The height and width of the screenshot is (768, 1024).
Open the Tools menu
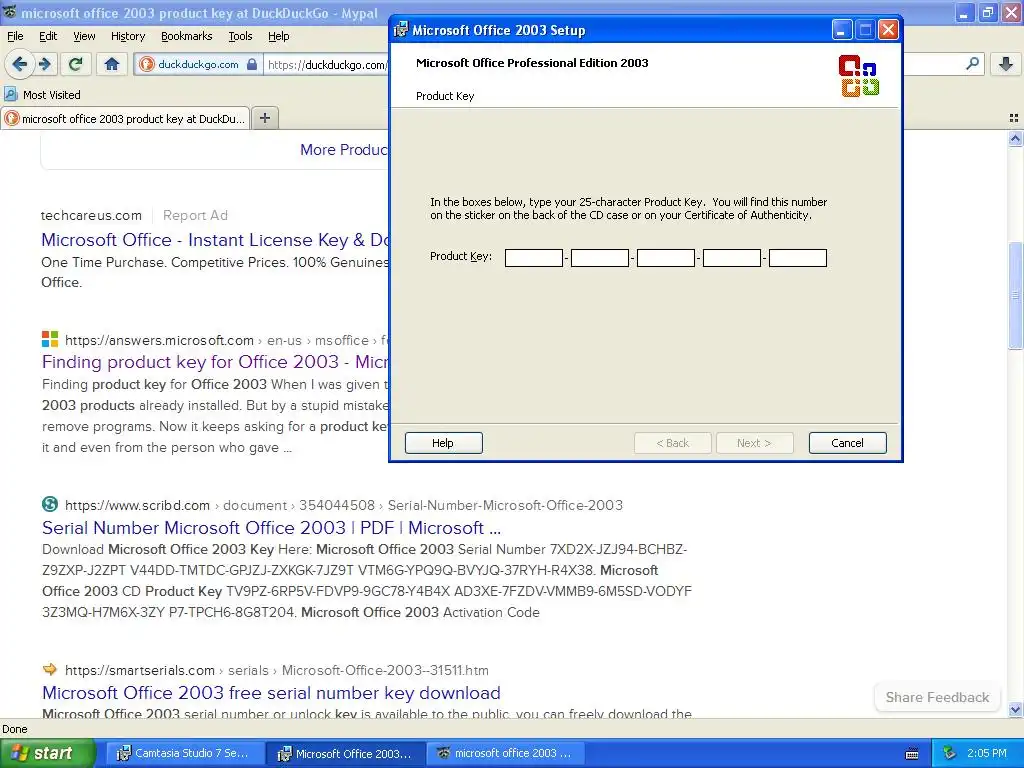[x=240, y=36]
